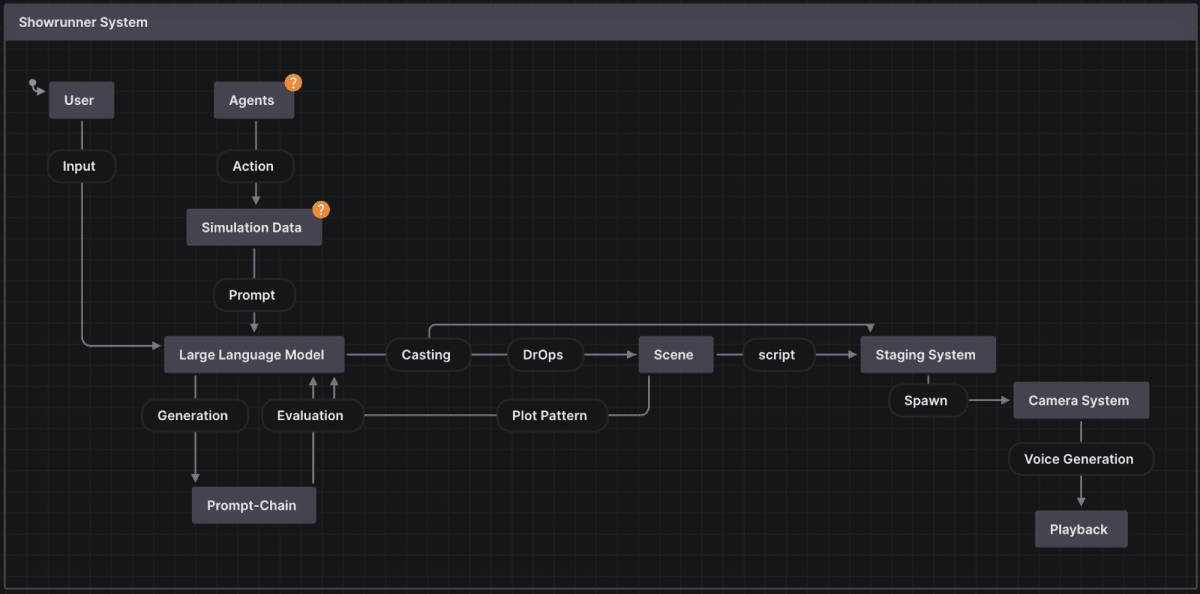Select the Large Language Model node

pyautogui.click(x=255, y=354)
